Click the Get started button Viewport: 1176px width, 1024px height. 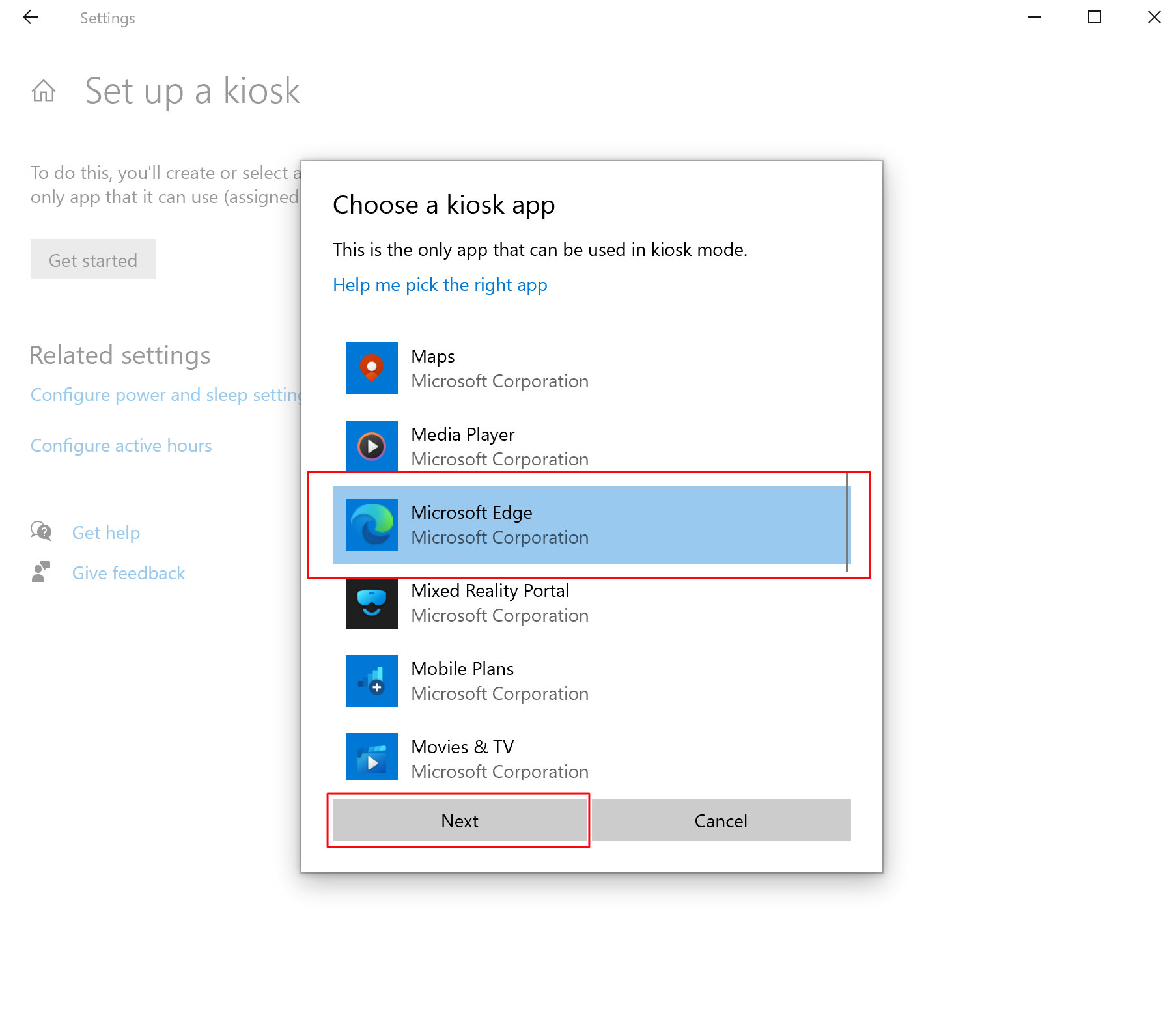click(x=93, y=259)
